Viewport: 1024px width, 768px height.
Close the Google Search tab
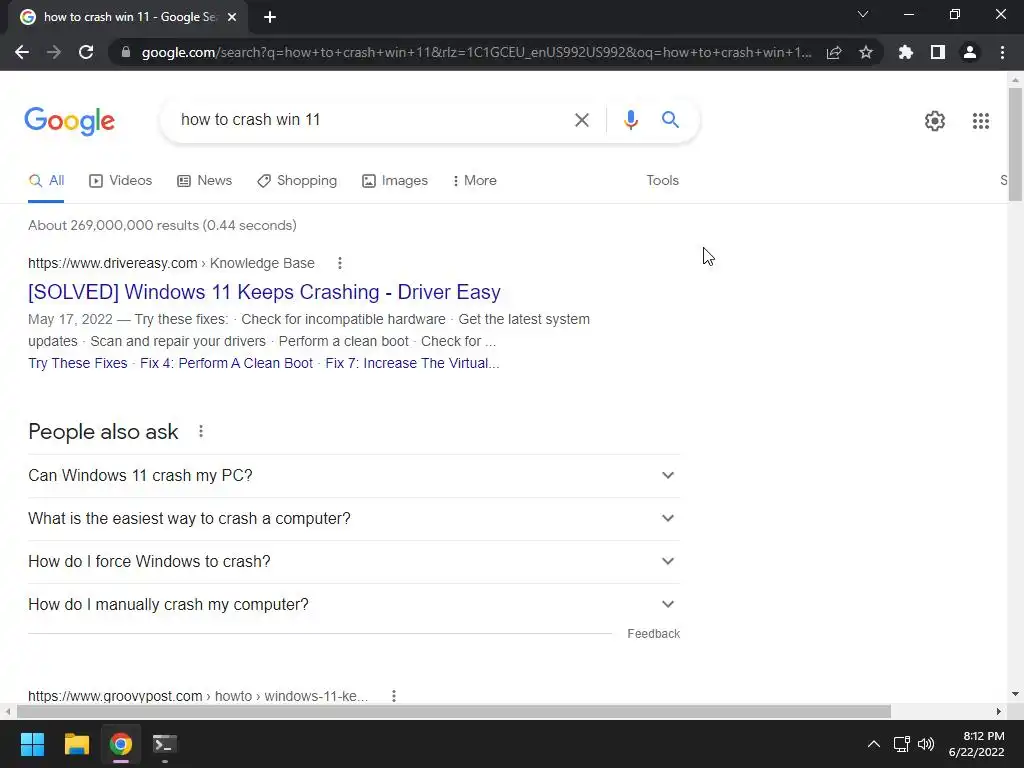point(232,17)
